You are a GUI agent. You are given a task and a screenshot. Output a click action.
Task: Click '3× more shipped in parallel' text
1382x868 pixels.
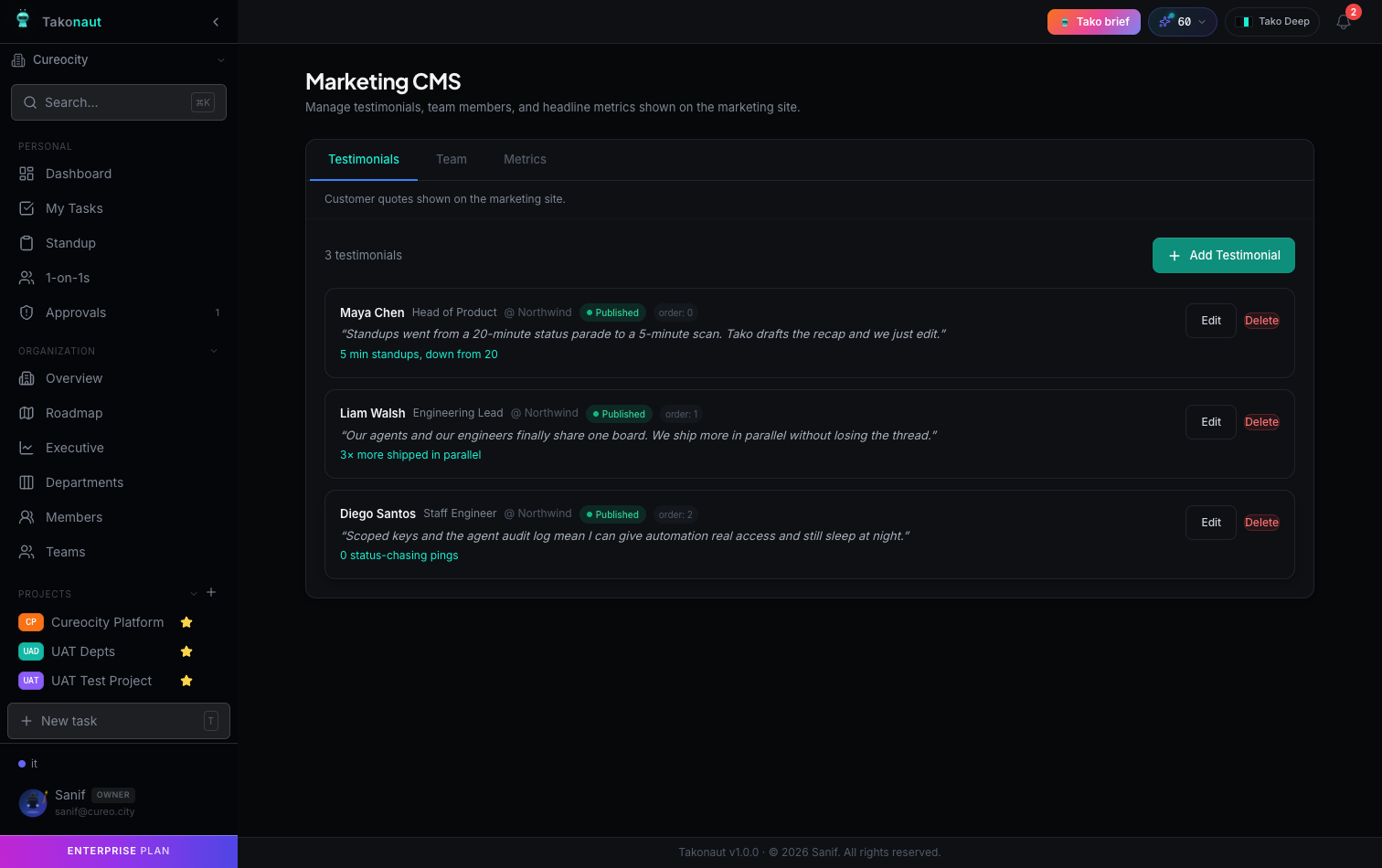pyautogui.click(x=410, y=455)
